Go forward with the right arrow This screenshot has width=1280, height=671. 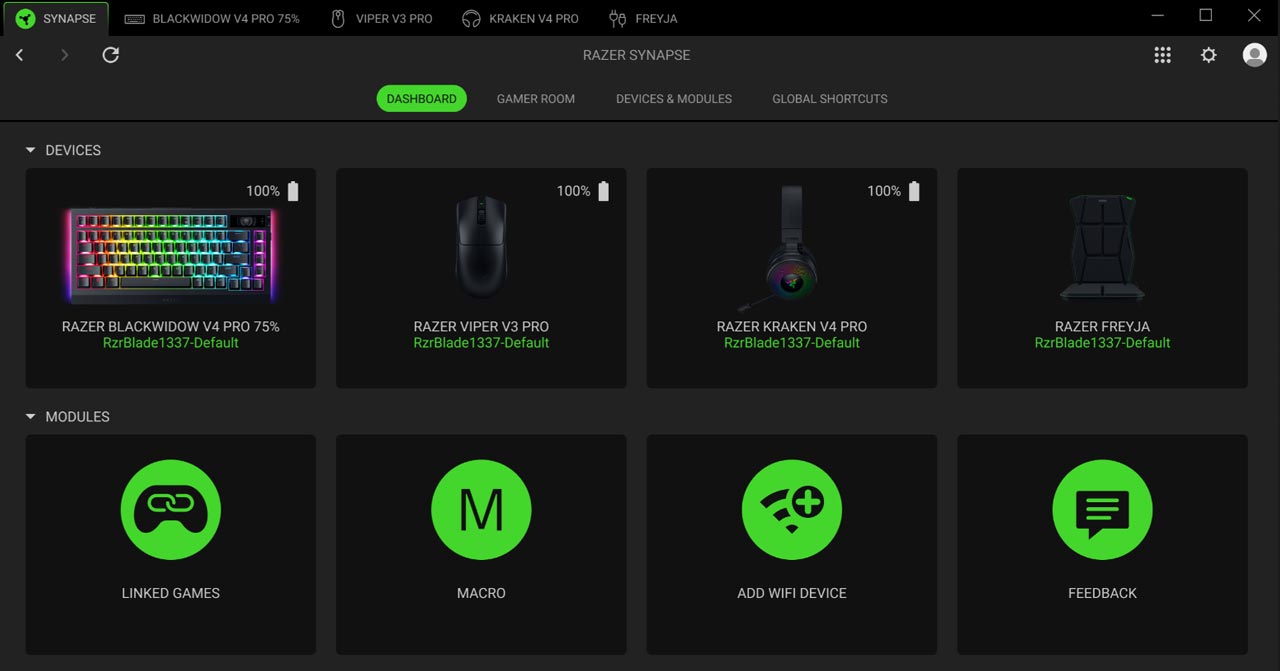[x=65, y=55]
